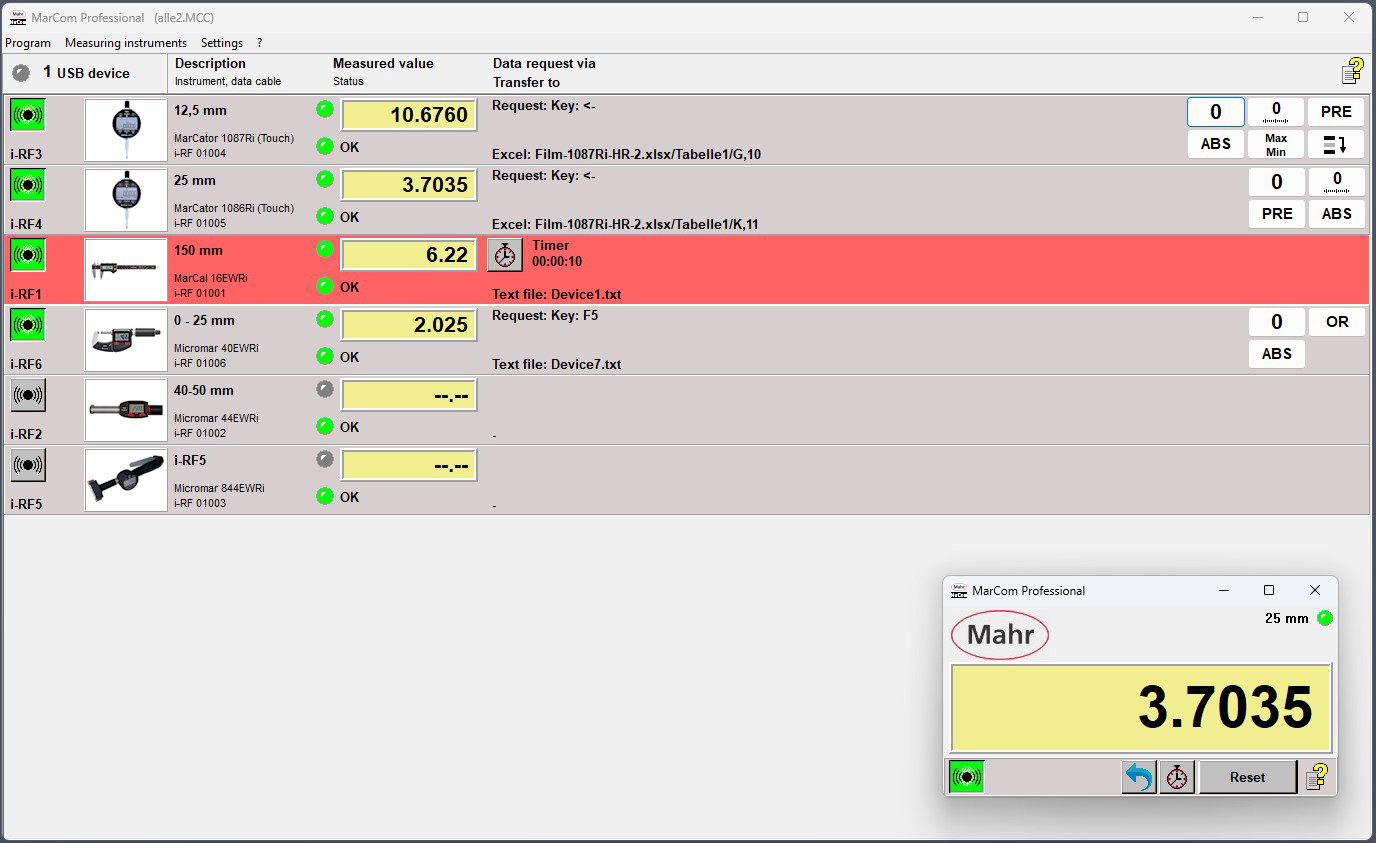Click the Micromar 44EWRi instrument thumbnail
1376x843 pixels.
tap(126, 410)
